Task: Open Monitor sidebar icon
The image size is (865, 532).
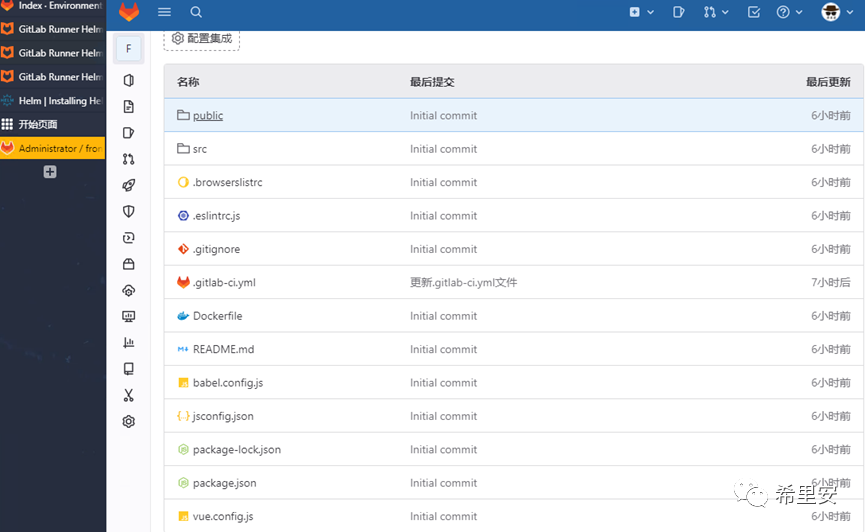Action: (x=129, y=316)
